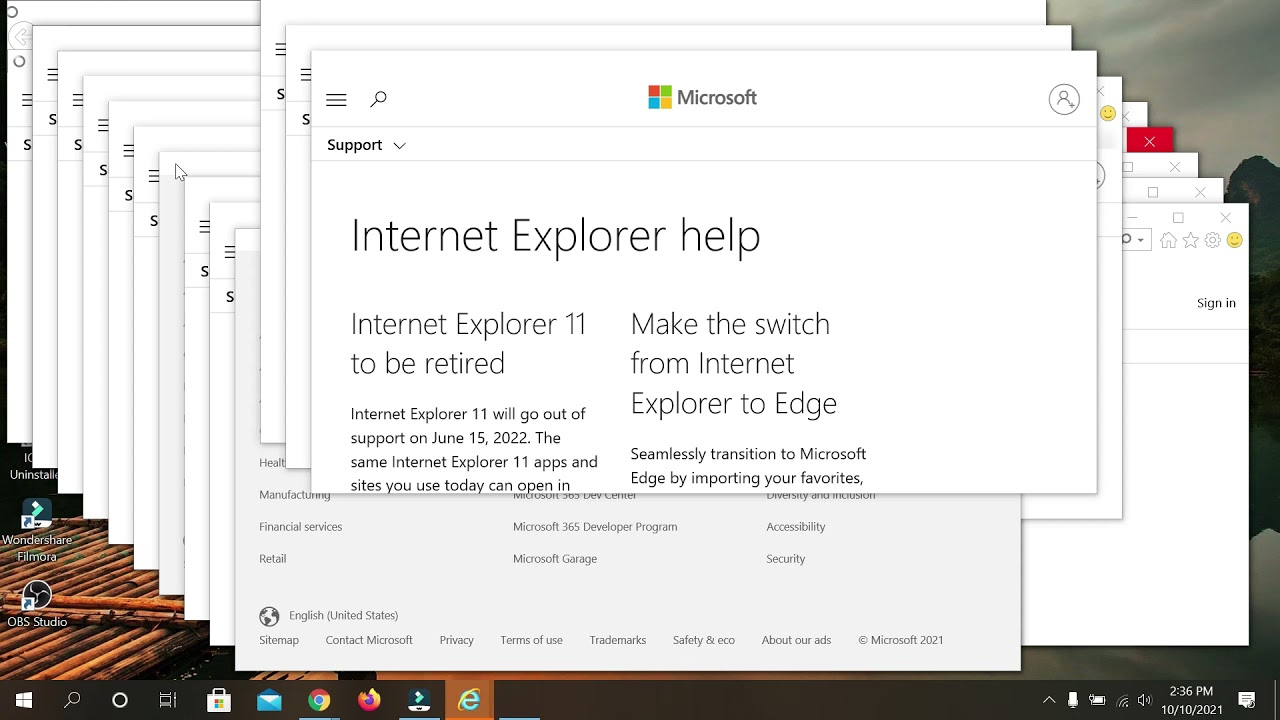The height and width of the screenshot is (720, 1280).
Task: Click the feedback smiley next to the Tools gear
Action: point(1234,240)
